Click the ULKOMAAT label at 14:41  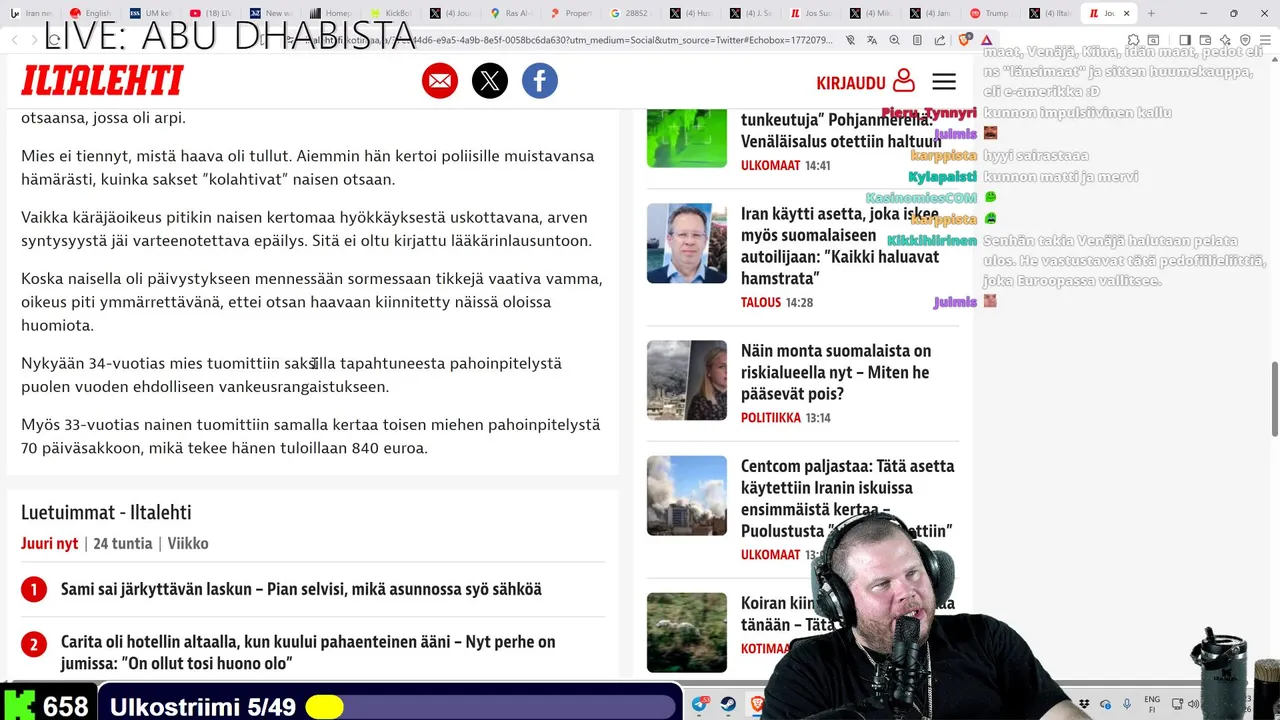771,165
